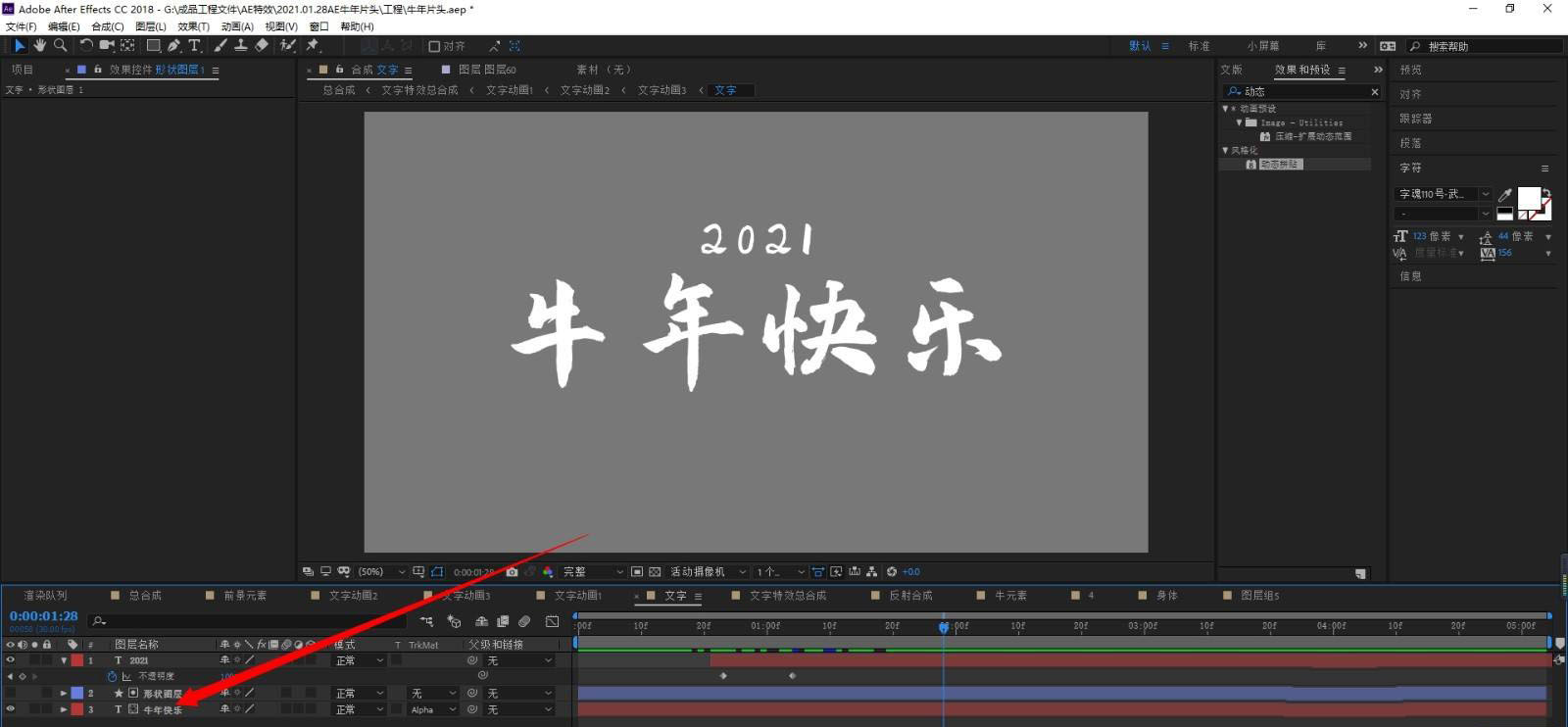Hide the 2021 text layer eye
Screen dimensions: 1568x727
pyautogui.click(x=10, y=660)
